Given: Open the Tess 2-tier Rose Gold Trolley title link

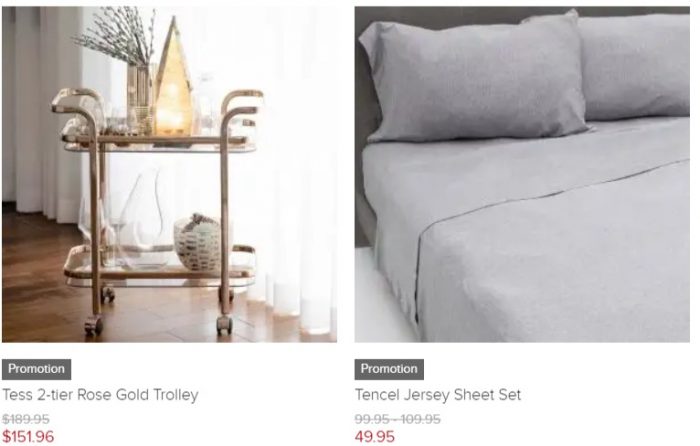Looking at the screenshot, I should coord(100,395).
